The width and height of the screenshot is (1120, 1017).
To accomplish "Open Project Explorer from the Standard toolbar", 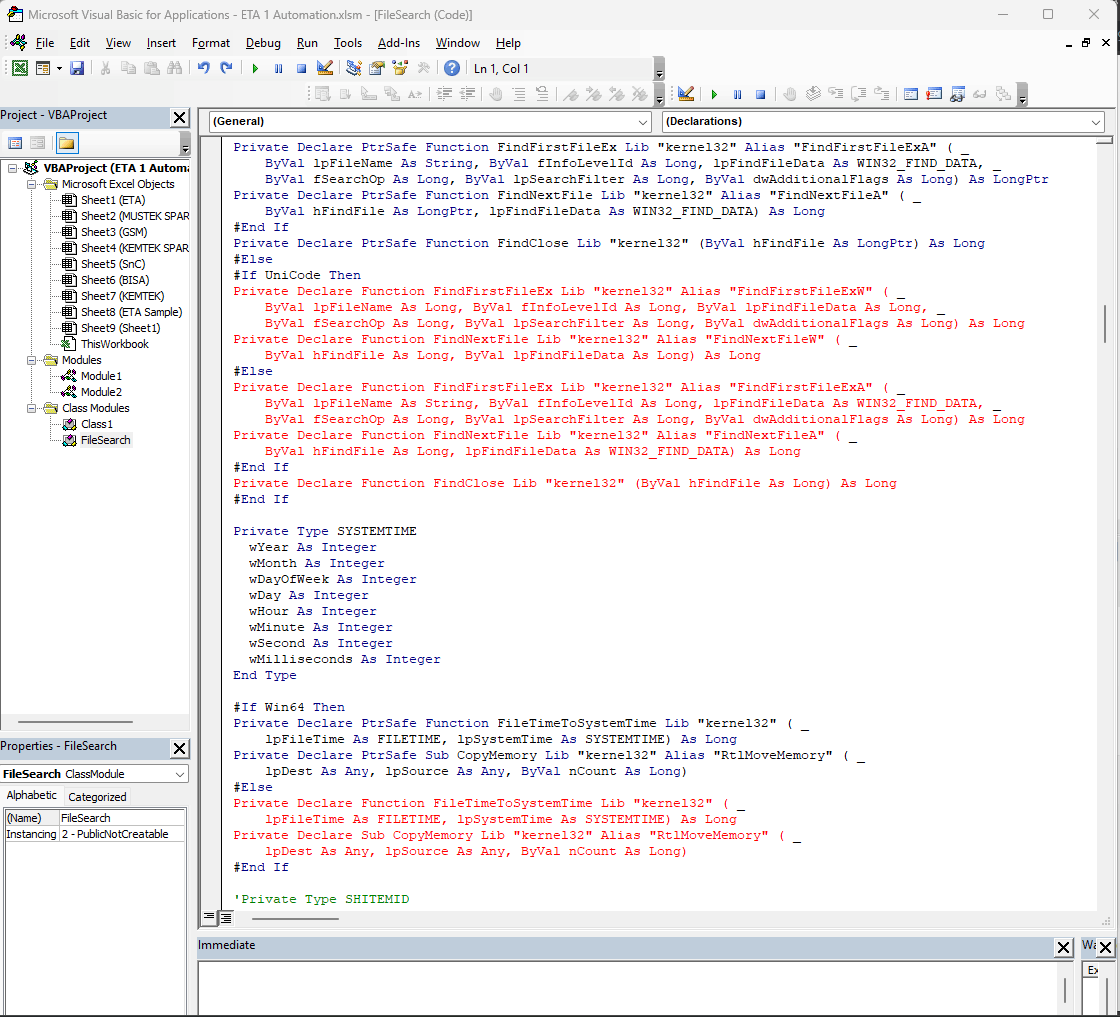I will coord(354,69).
